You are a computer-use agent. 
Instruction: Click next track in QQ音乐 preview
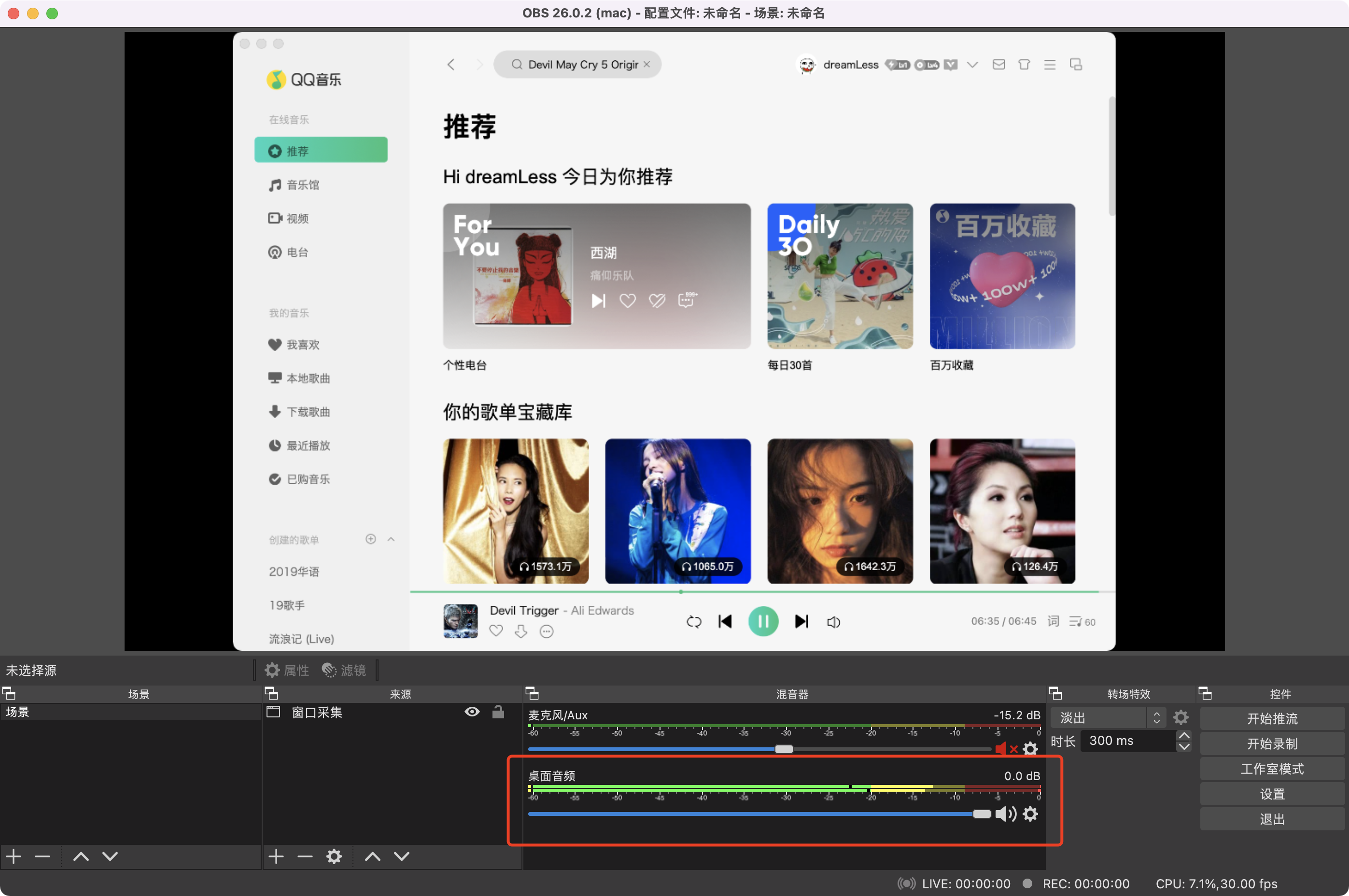point(801,621)
